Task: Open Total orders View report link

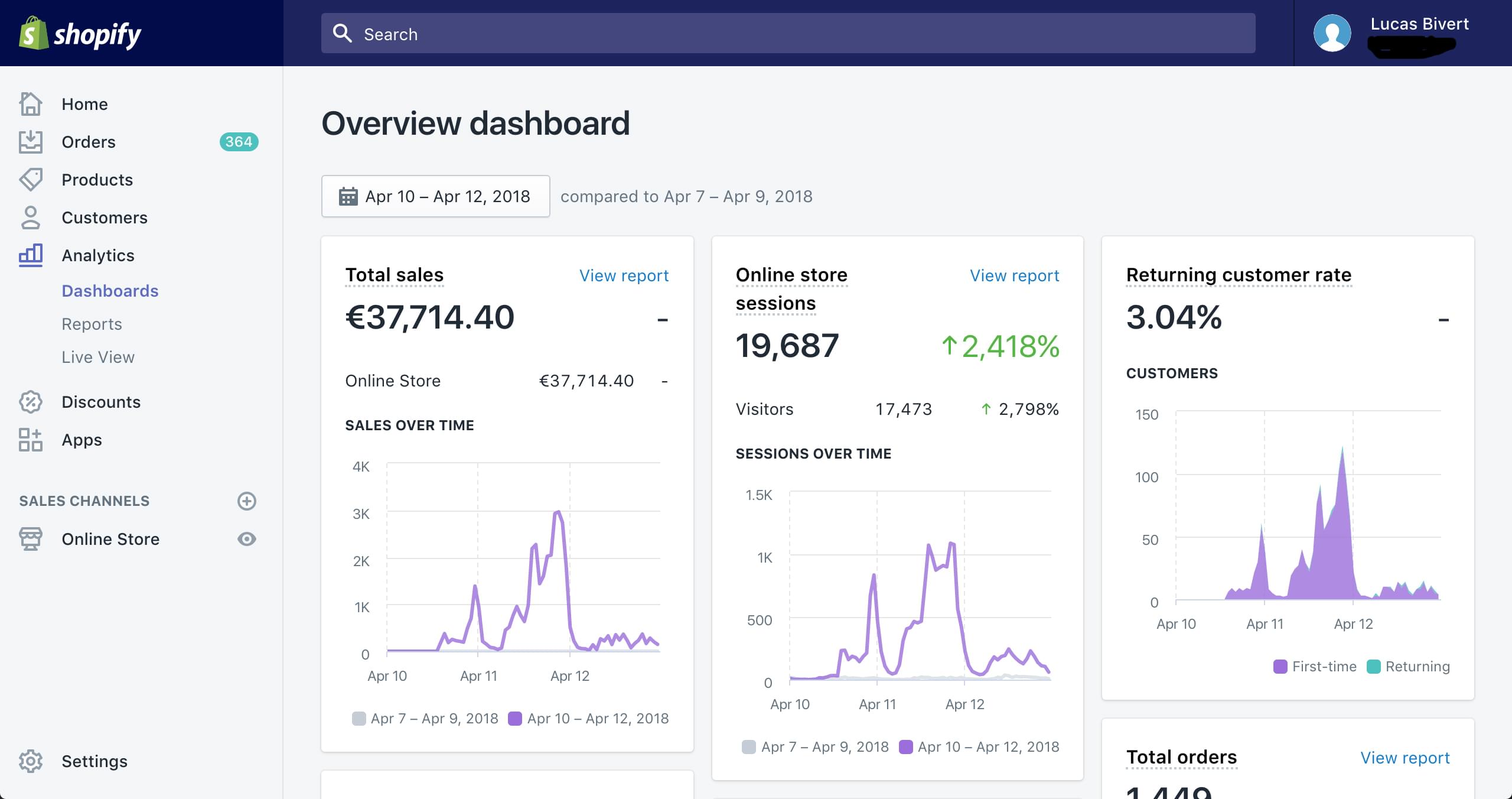Action: [1405, 758]
